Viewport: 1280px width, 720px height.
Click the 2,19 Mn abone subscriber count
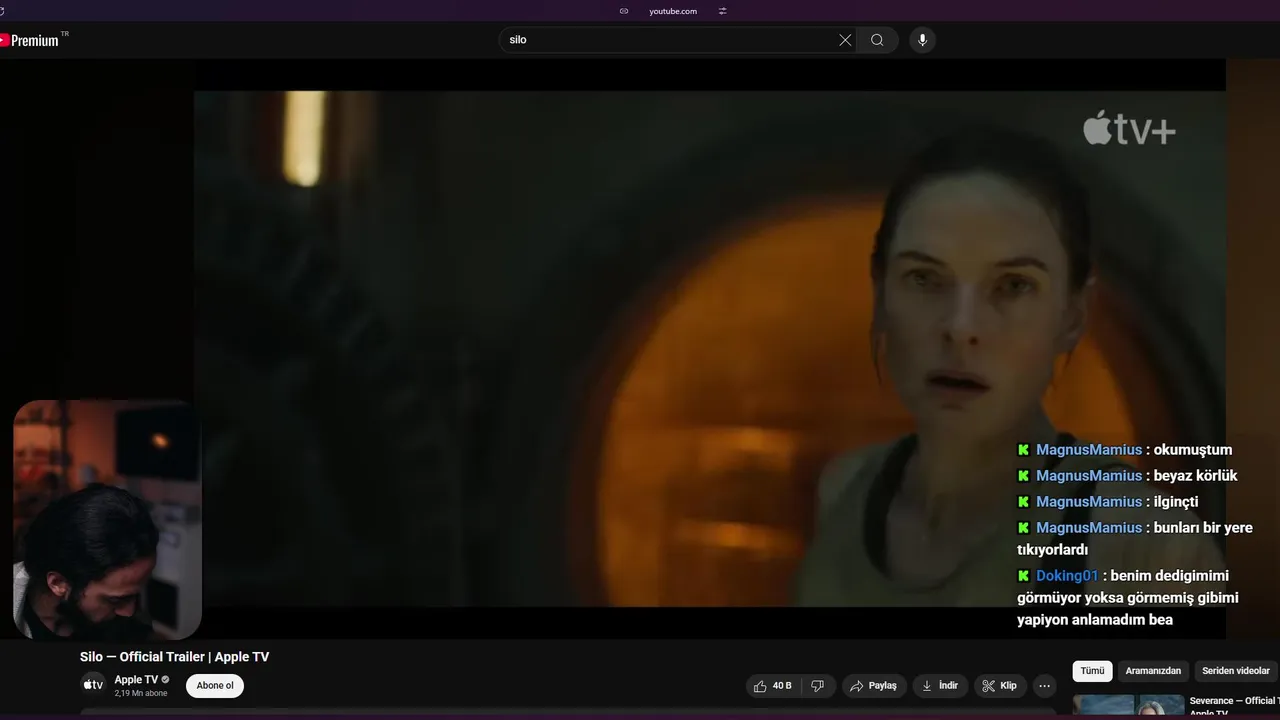click(141, 693)
